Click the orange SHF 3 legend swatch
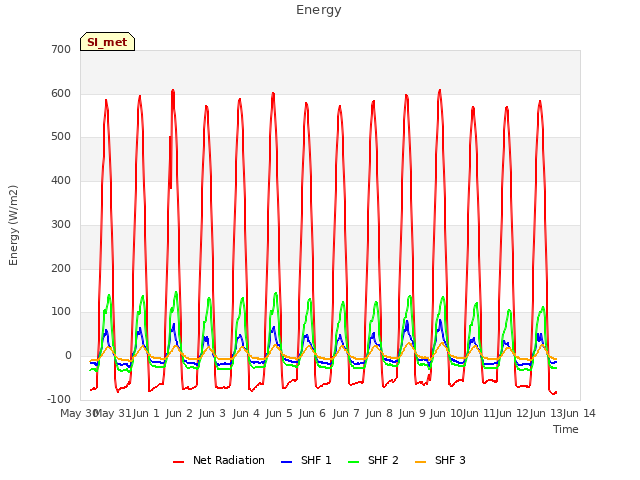The image size is (640, 480). pyautogui.click(x=420, y=462)
